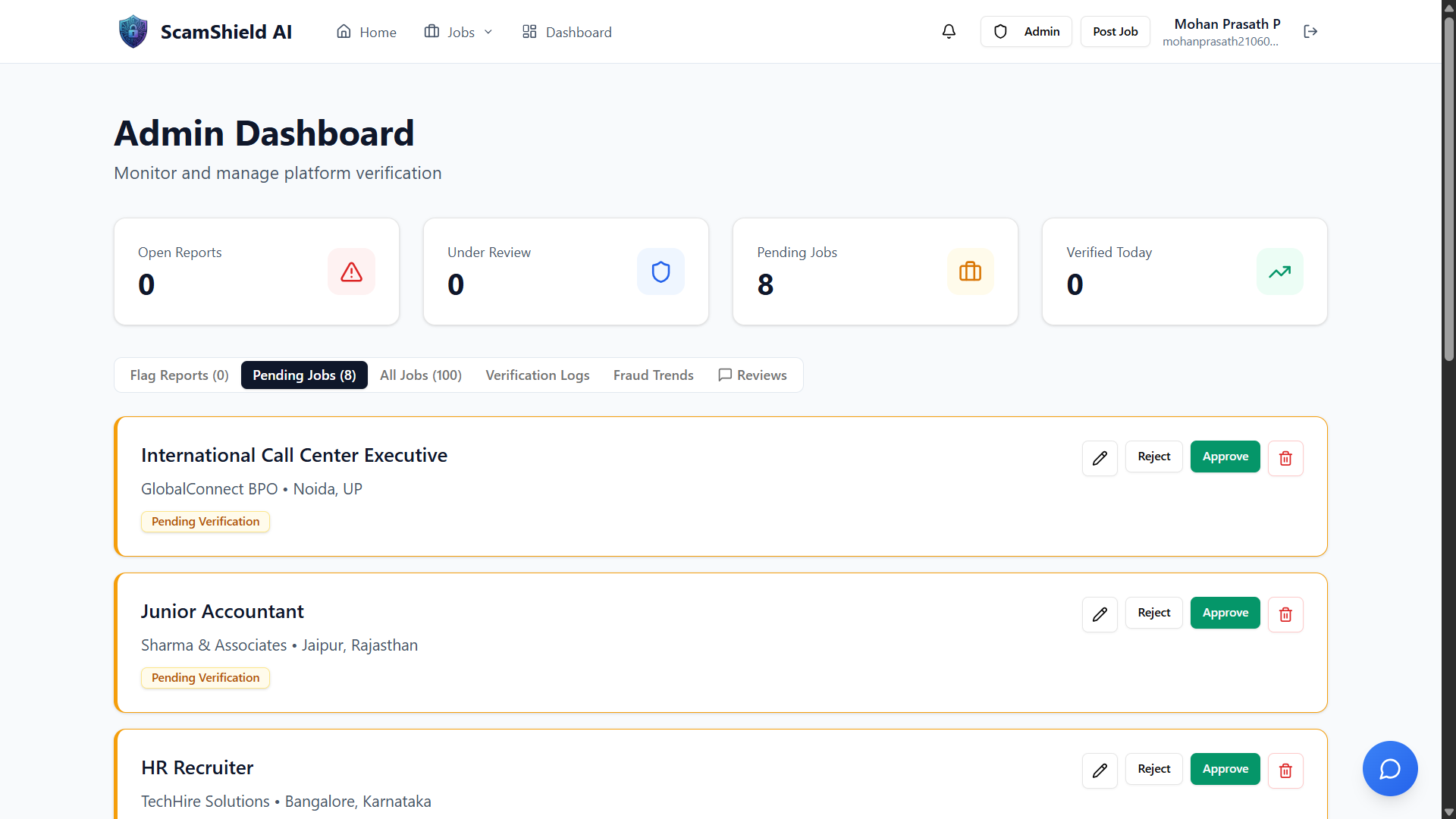This screenshot has width=1456, height=819.
Task: Click the ScamShield AI shield logo
Action: 133,32
